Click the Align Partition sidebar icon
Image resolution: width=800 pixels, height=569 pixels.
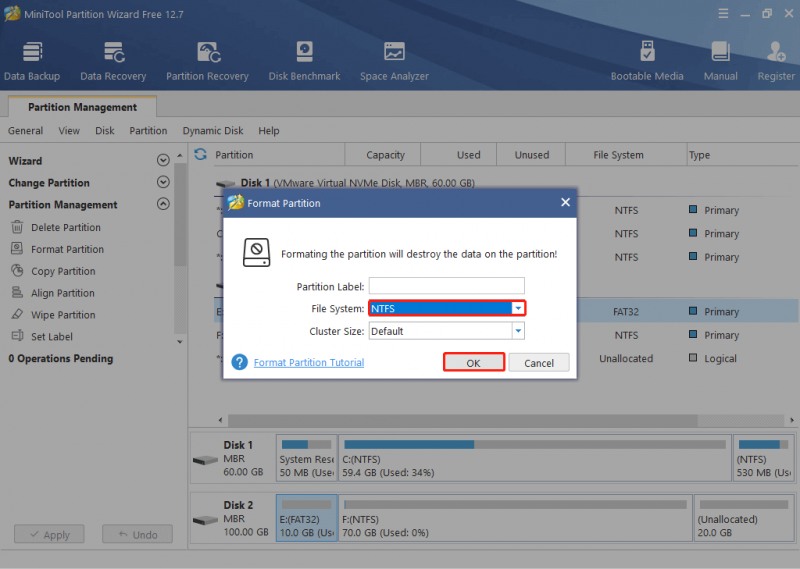point(17,292)
